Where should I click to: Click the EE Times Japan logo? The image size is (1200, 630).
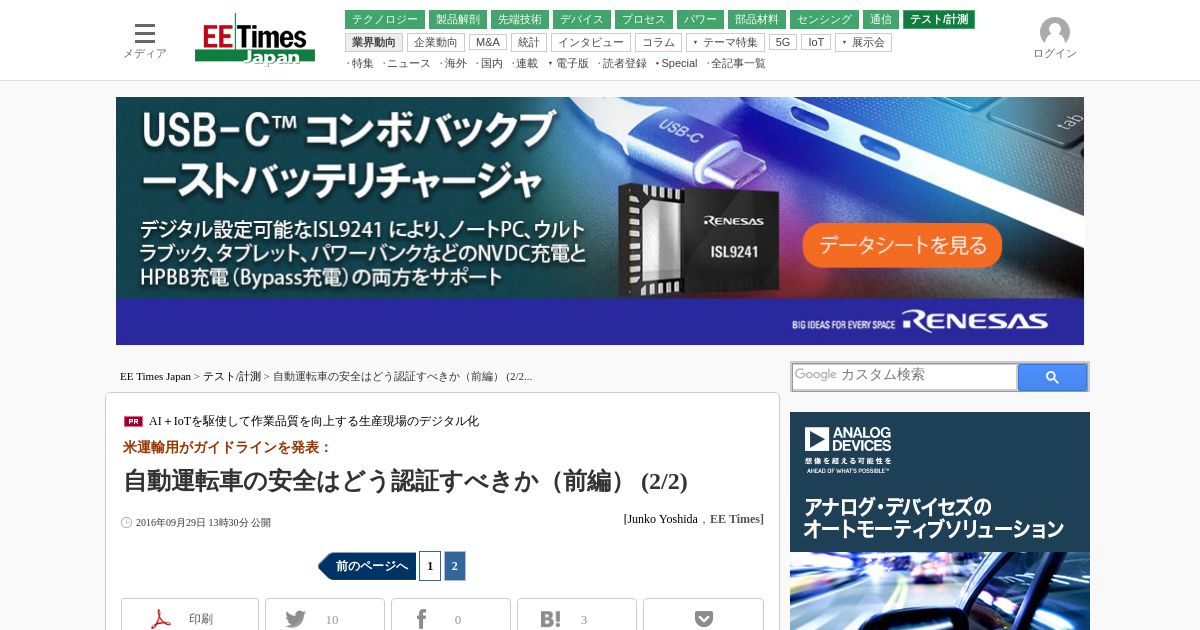255,40
